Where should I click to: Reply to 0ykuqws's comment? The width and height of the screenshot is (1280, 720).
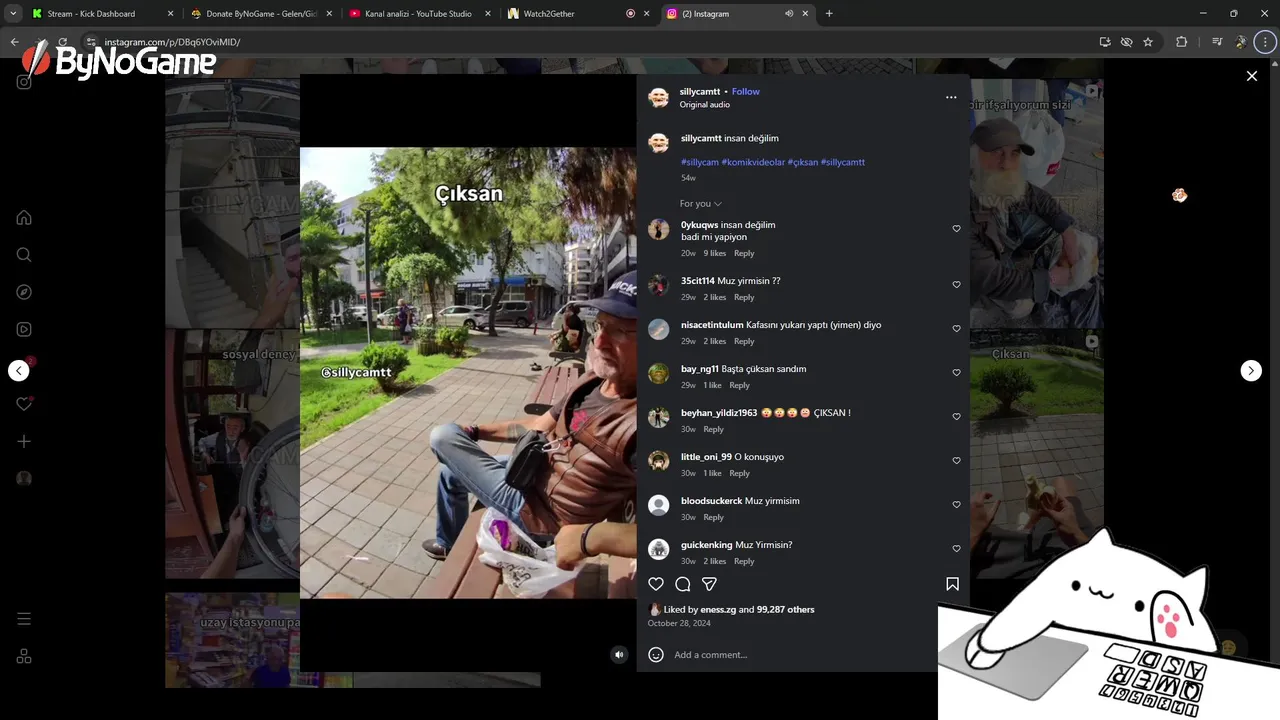[744, 253]
